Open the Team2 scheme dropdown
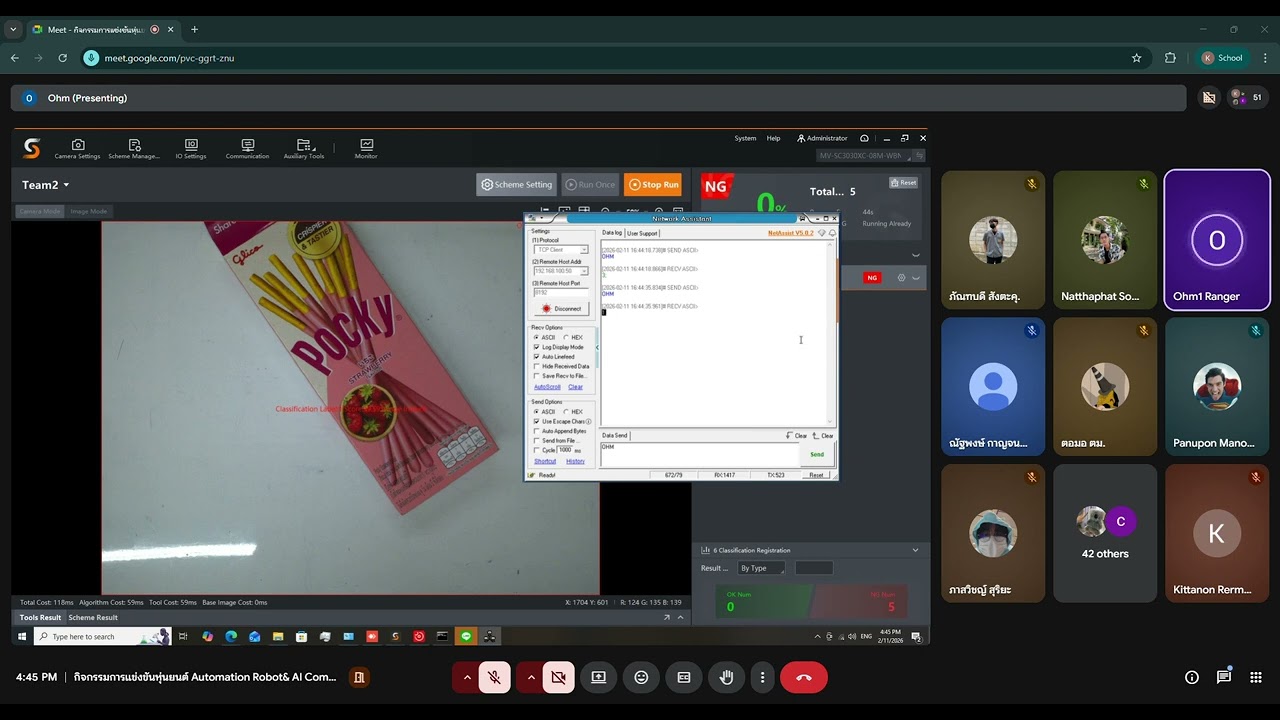Viewport: 1280px width, 720px height. [x=46, y=185]
